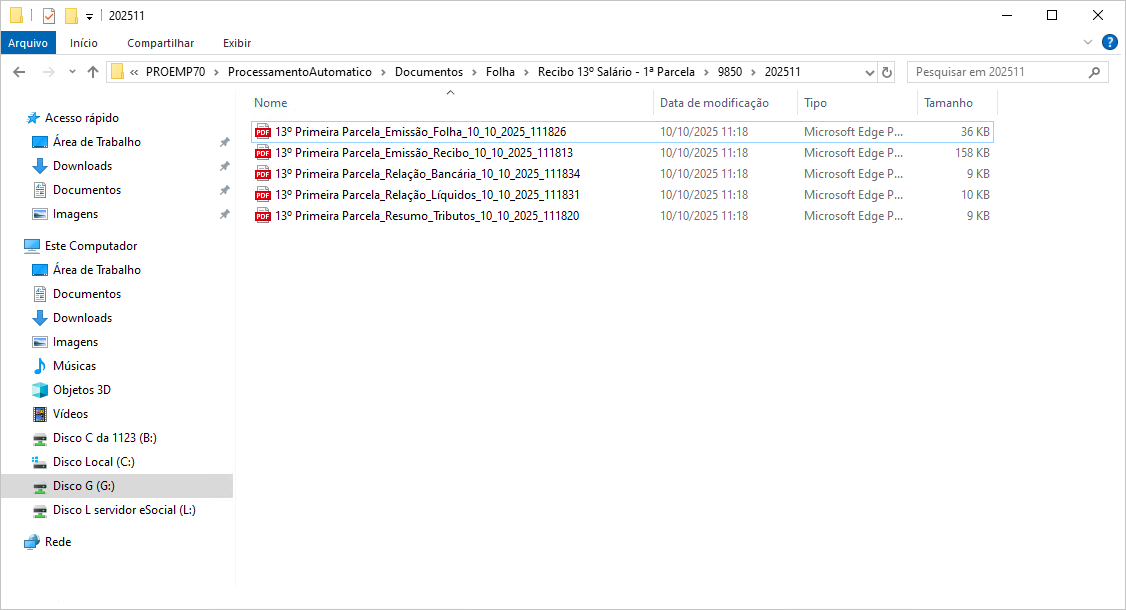Open the Rede network icon
Screen dimensions: 1126x610
pos(32,542)
